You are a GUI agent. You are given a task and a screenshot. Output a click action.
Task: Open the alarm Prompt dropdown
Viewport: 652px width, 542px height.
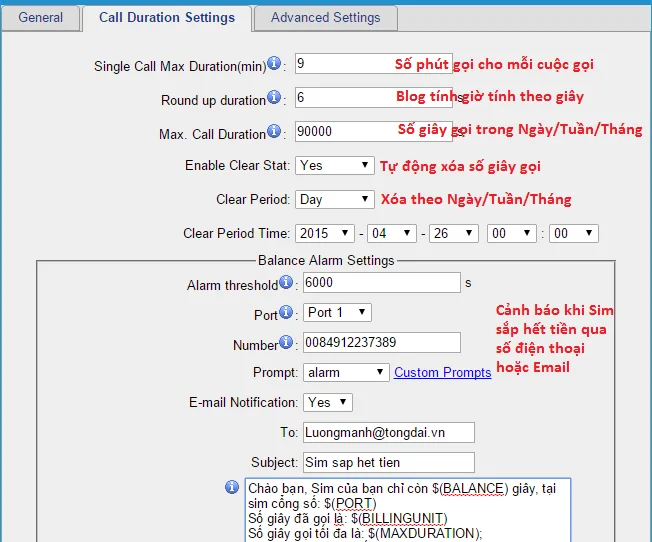tap(346, 372)
